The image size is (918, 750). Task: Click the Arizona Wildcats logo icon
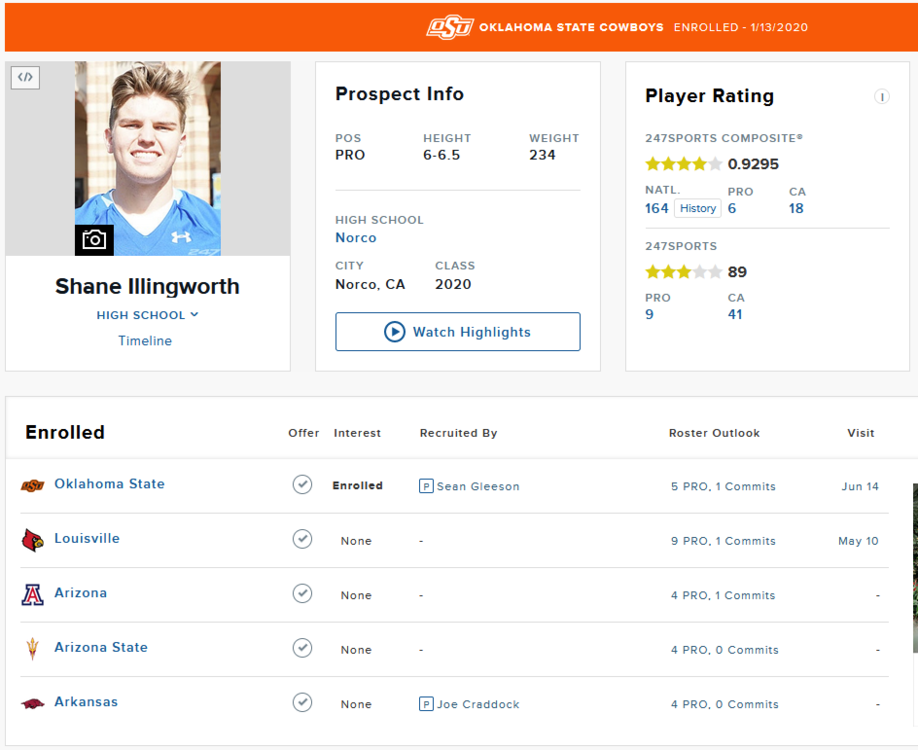click(x=33, y=595)
